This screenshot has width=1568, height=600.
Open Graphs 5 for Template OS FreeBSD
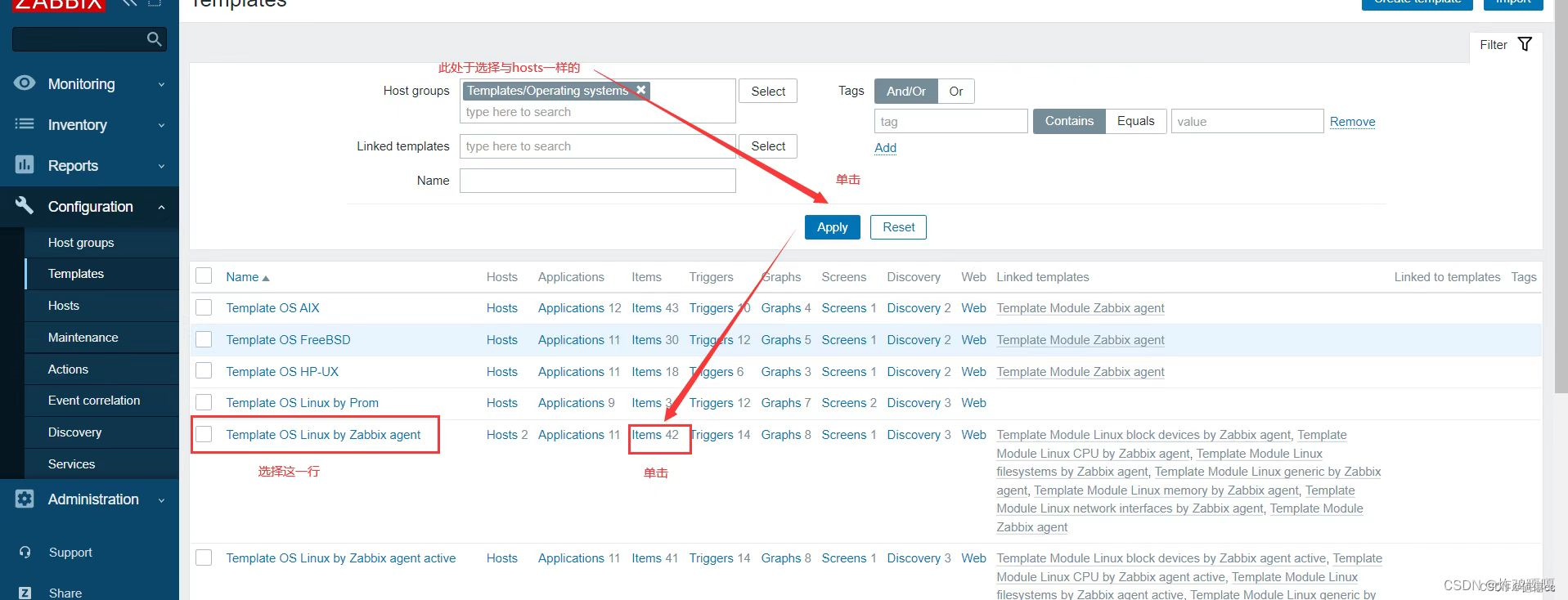point(786,339)
